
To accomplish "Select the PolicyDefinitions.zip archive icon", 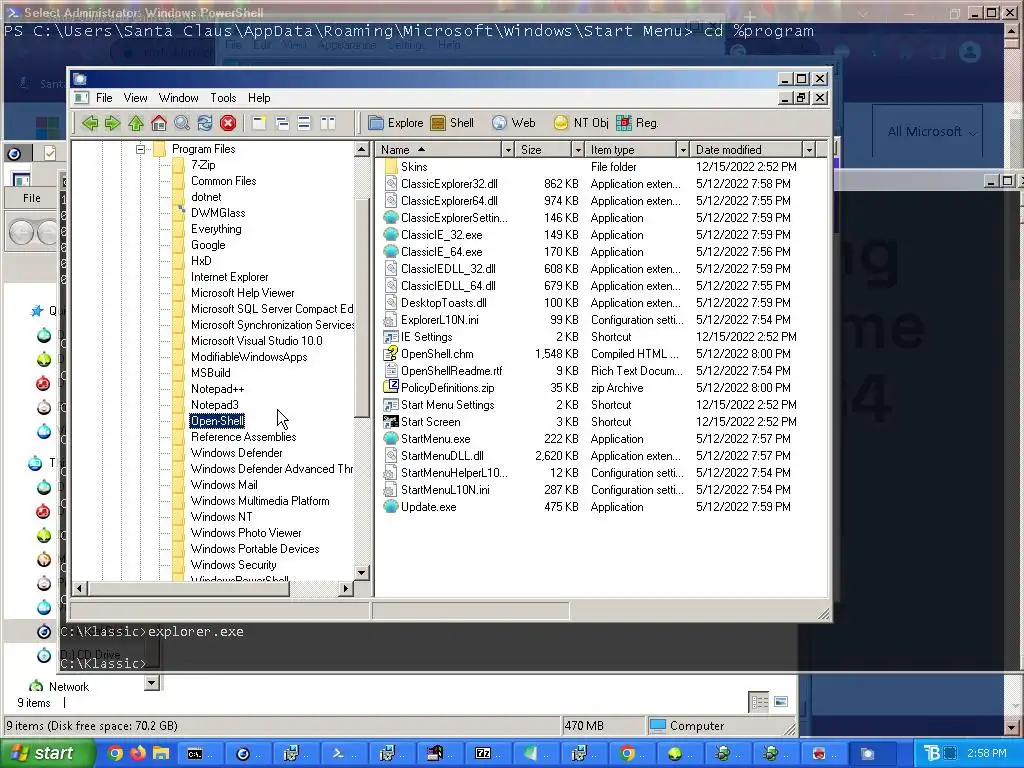I will tap(391, 388).
